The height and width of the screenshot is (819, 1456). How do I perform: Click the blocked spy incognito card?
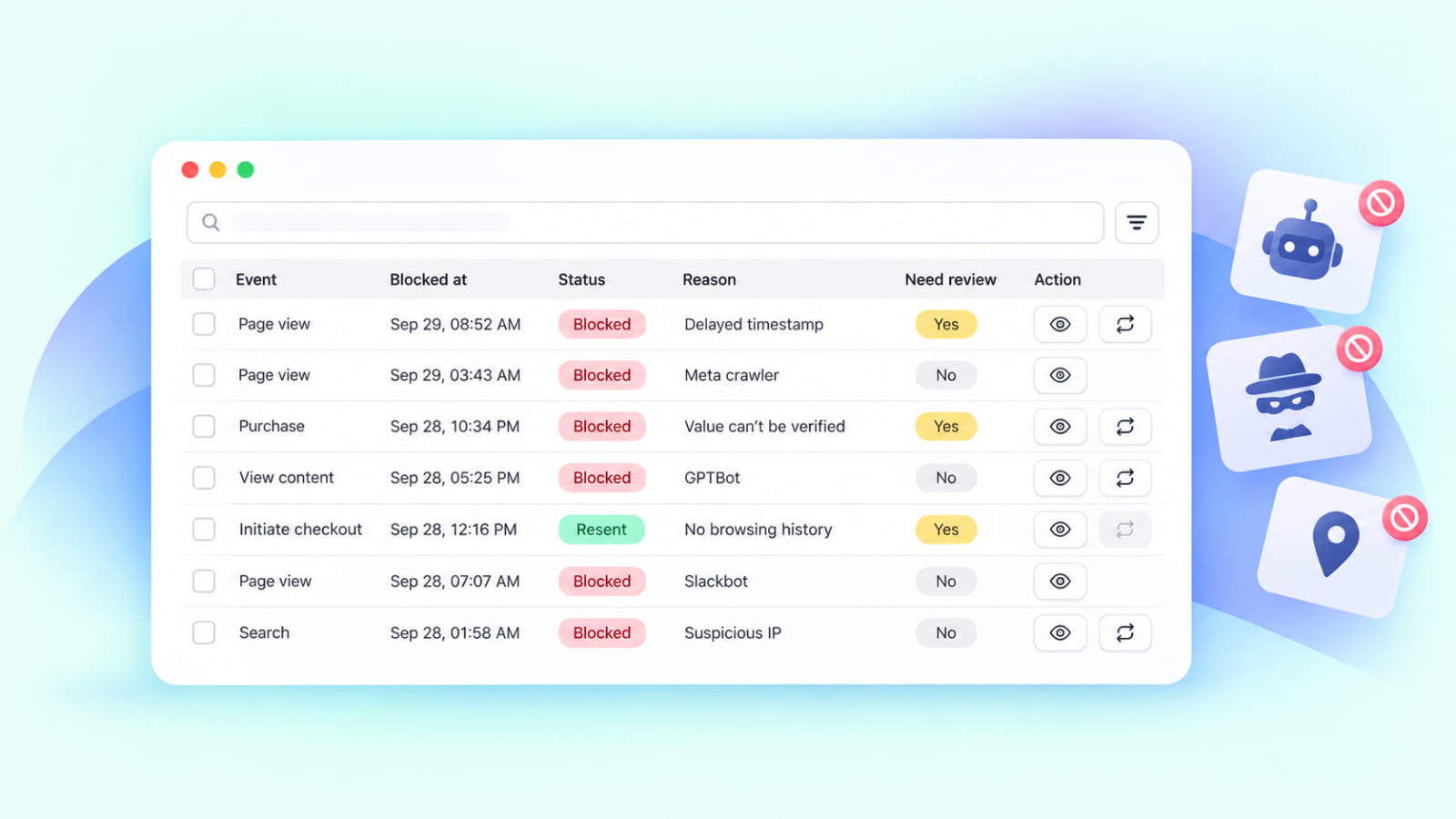tap(1289, 399)
